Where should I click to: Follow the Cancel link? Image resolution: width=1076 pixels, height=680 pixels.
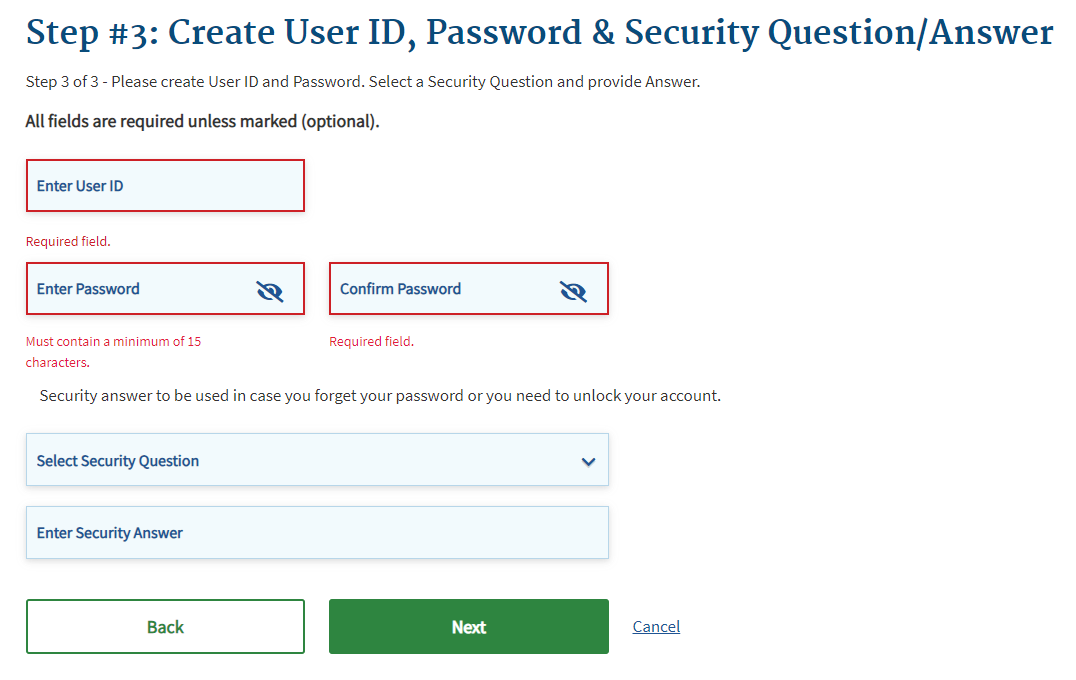(x=656, y=627)
